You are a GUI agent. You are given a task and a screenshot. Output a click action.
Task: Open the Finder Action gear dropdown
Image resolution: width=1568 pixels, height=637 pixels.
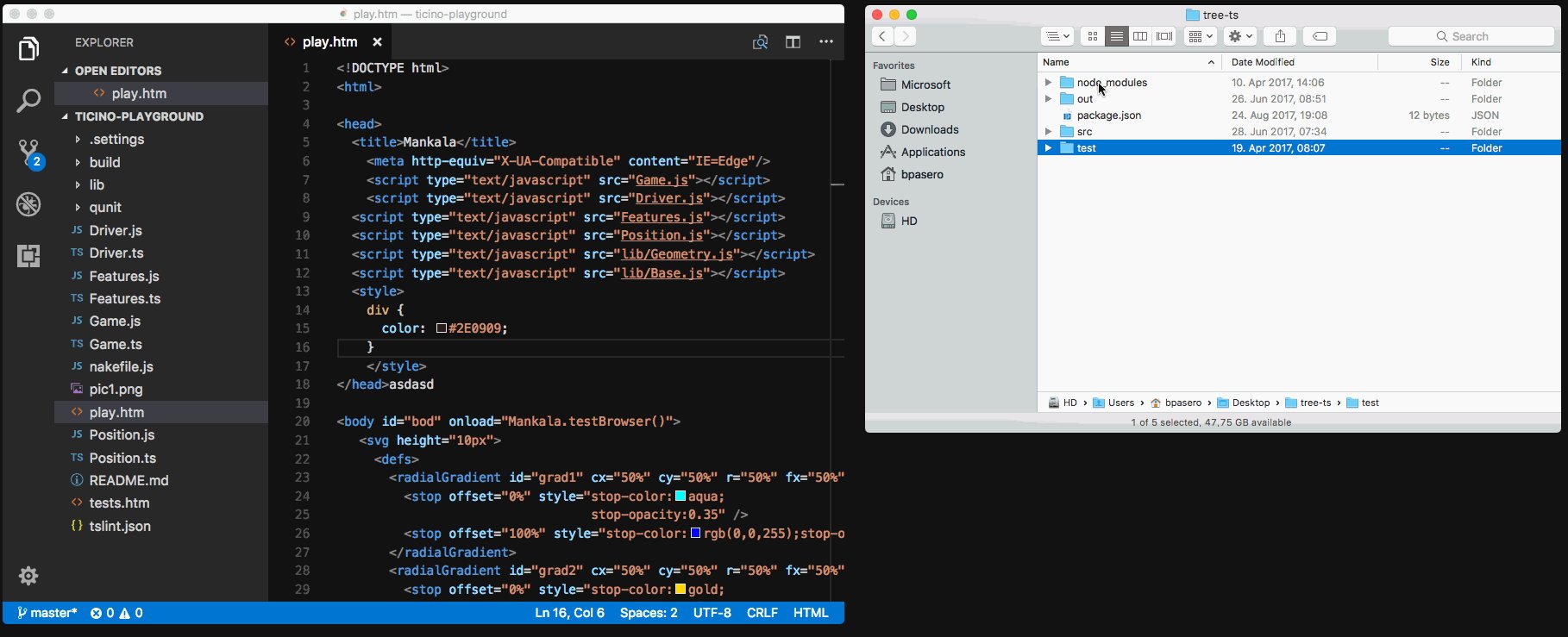tap(1239, 36)
